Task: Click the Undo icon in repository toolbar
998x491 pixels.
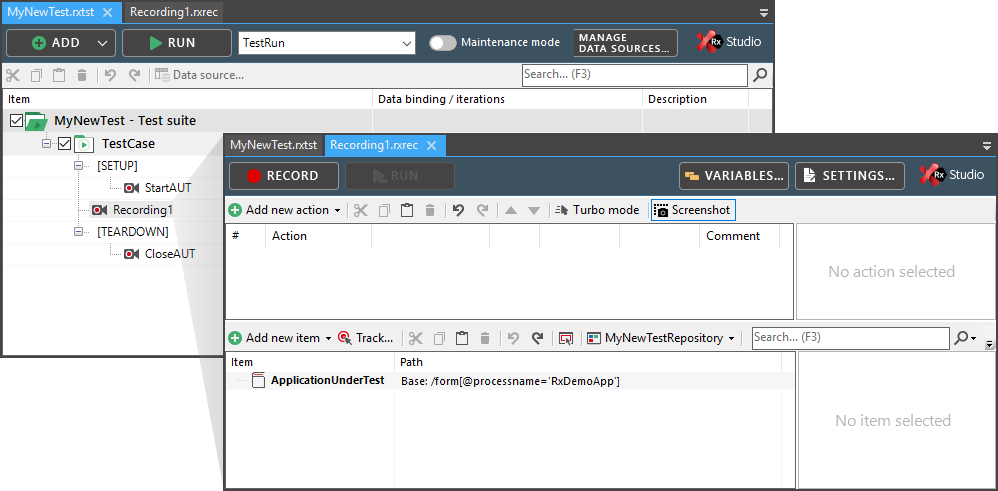Action: 513,338
